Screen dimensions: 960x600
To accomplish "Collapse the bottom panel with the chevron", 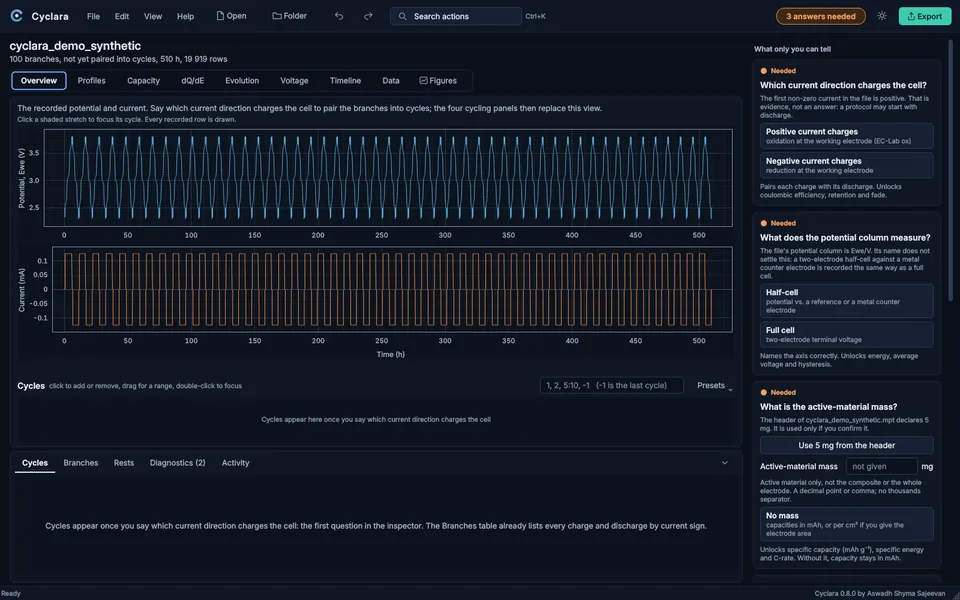I will tap(724, 463).
